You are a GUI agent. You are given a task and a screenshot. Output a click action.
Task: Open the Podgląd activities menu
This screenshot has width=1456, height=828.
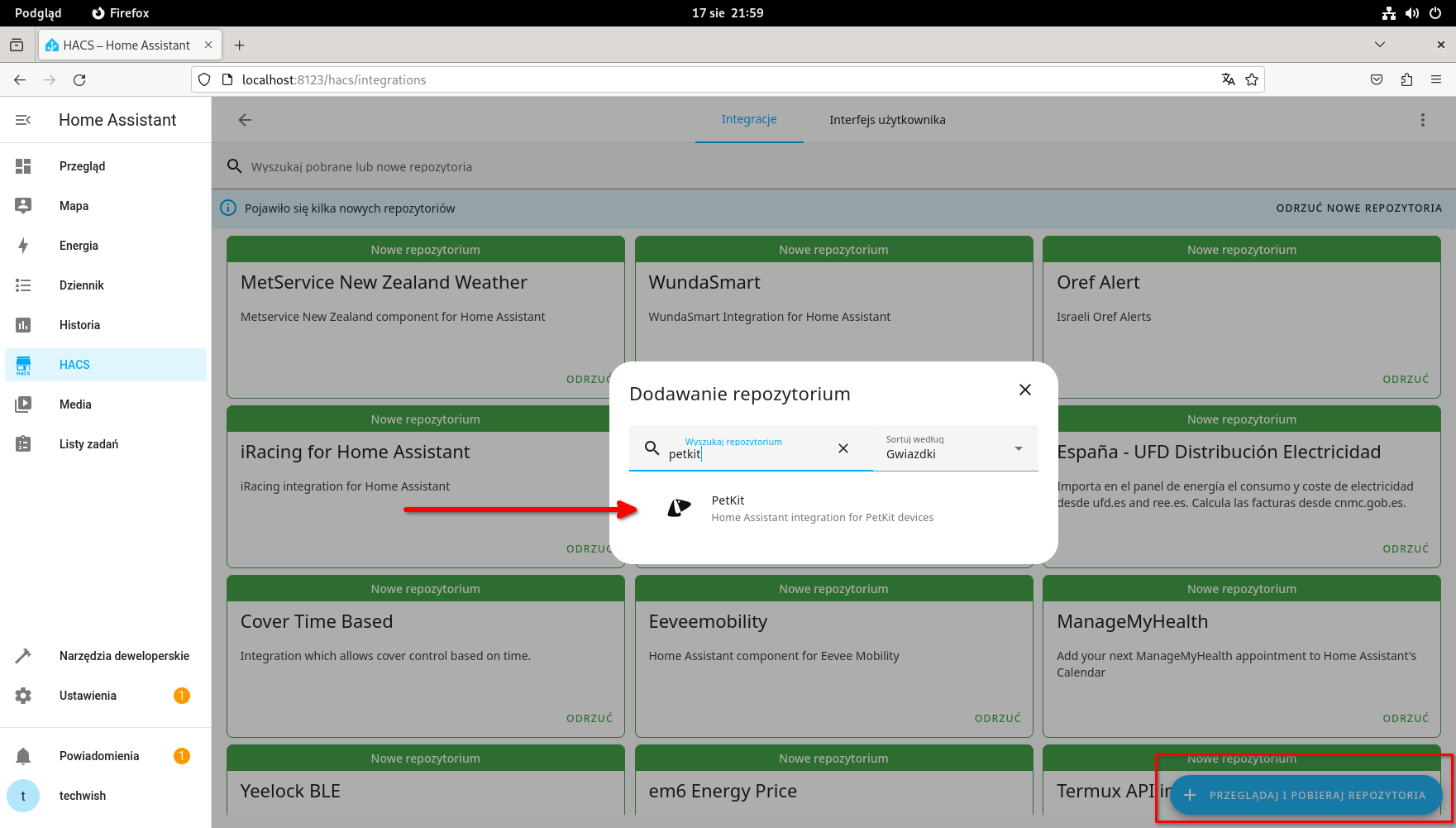click(38, 13)
